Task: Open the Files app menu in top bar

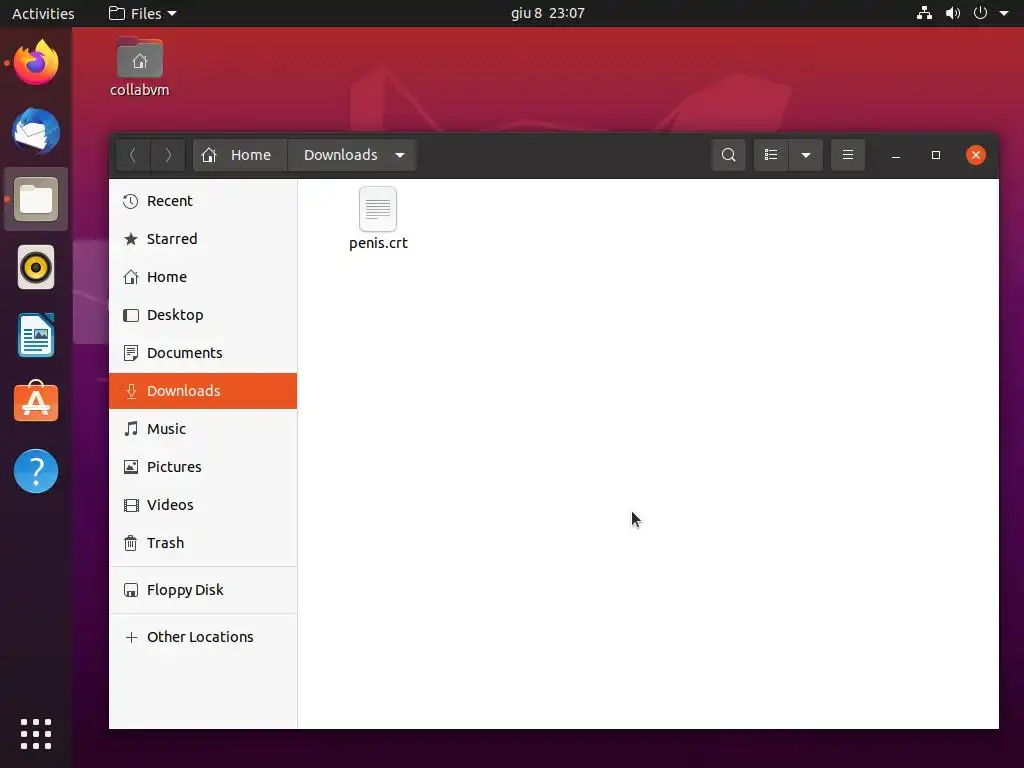Action: coord(142,13)
